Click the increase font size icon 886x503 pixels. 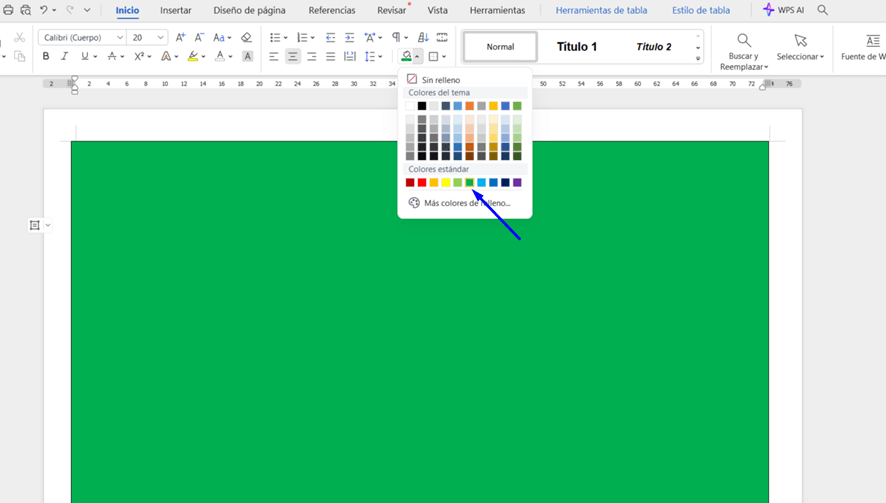(x=180, y=38)
